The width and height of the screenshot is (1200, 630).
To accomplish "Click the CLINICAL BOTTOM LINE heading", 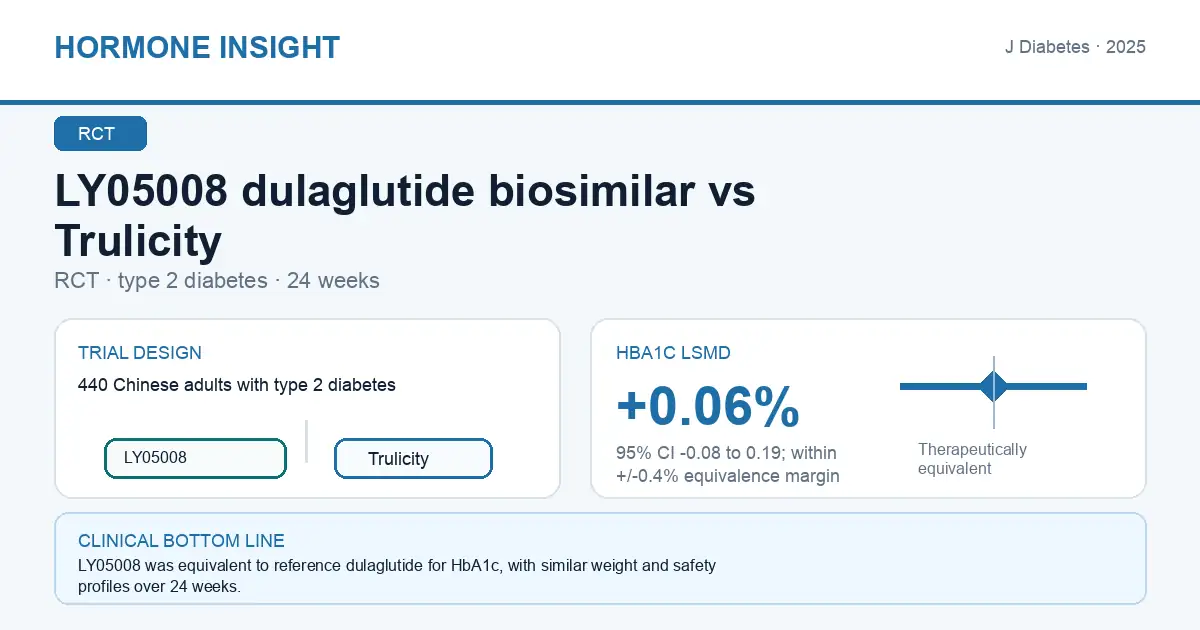I will click(x=181, y=541).
